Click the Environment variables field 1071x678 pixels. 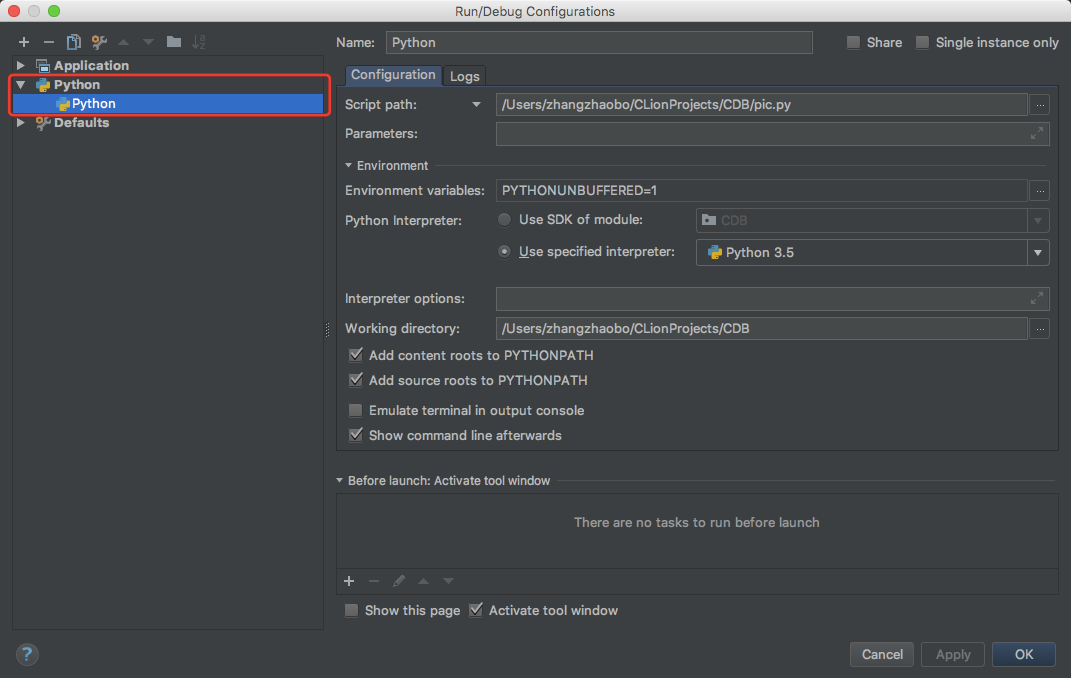pos(762,190)
